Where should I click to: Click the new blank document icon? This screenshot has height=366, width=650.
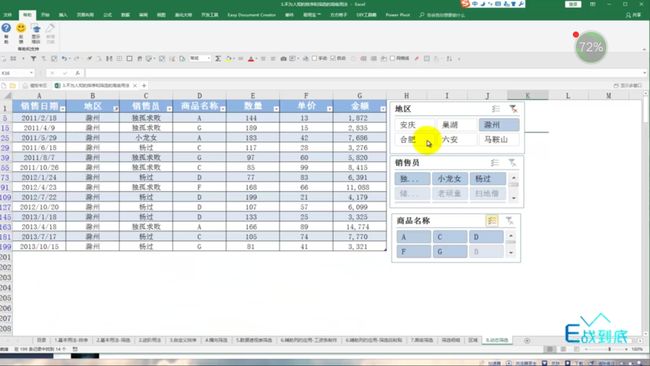click(x=4, y=85)
